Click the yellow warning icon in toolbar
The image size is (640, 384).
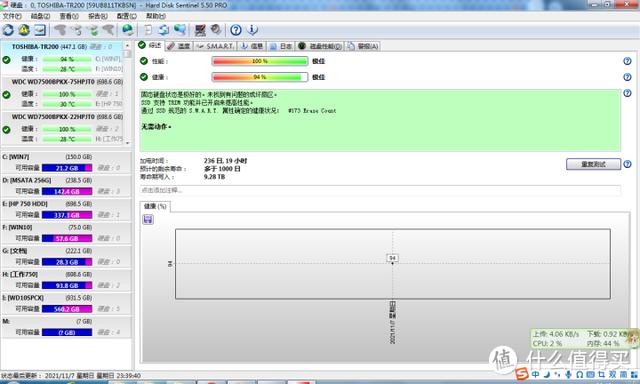click(x=24, y=30)
